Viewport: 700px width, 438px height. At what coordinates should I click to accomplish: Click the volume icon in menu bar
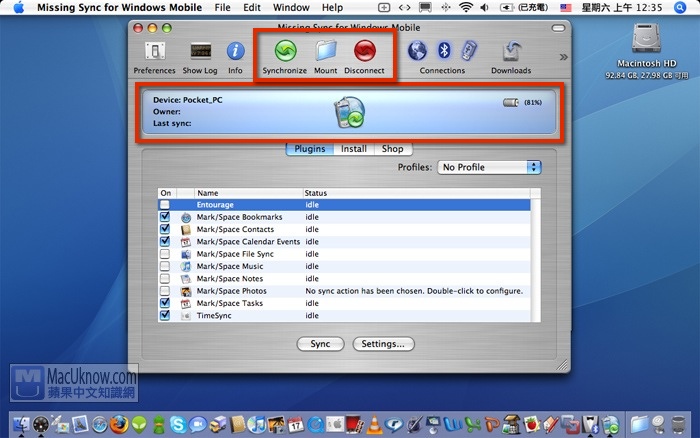point(485,8)
